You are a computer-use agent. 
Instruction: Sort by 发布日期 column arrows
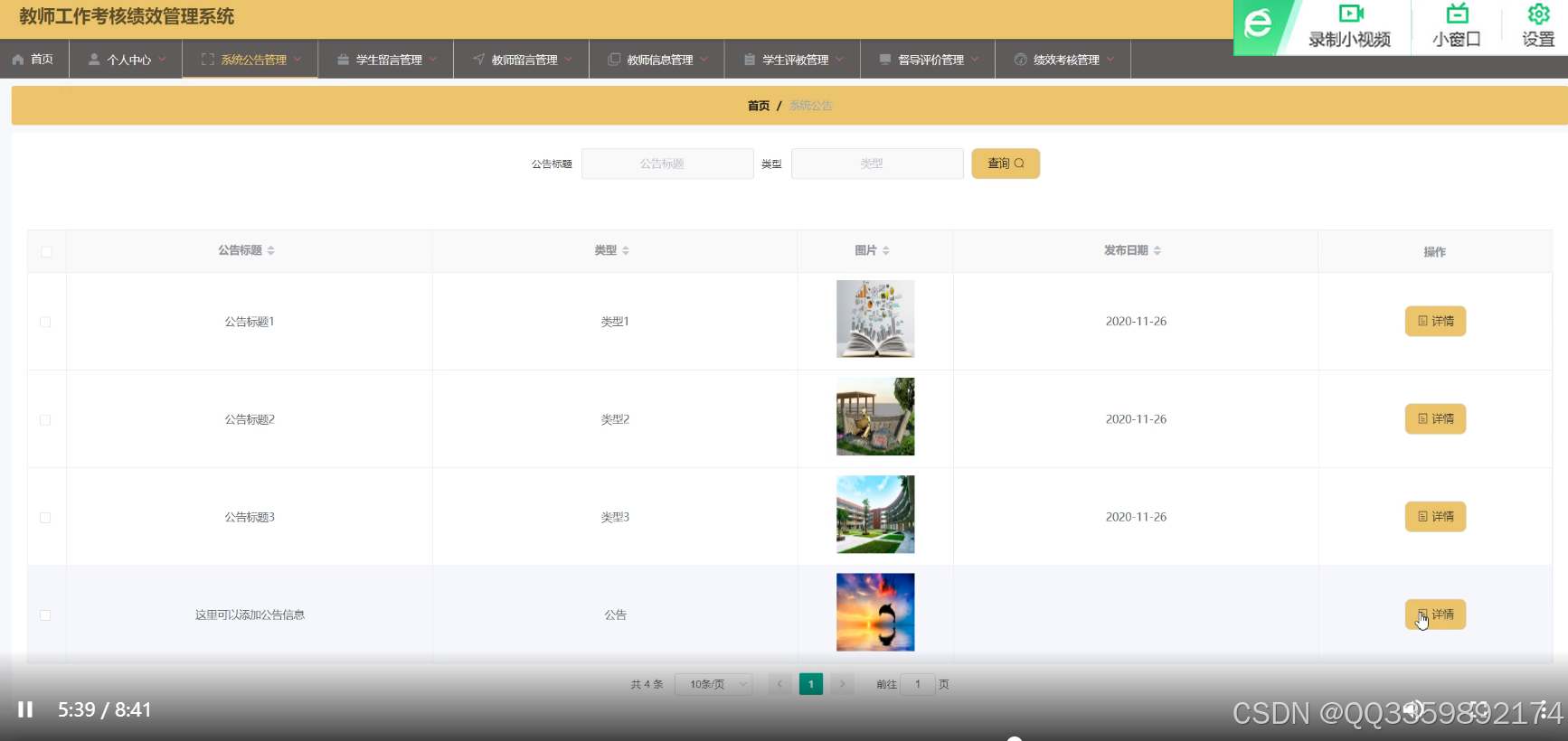1157,250
